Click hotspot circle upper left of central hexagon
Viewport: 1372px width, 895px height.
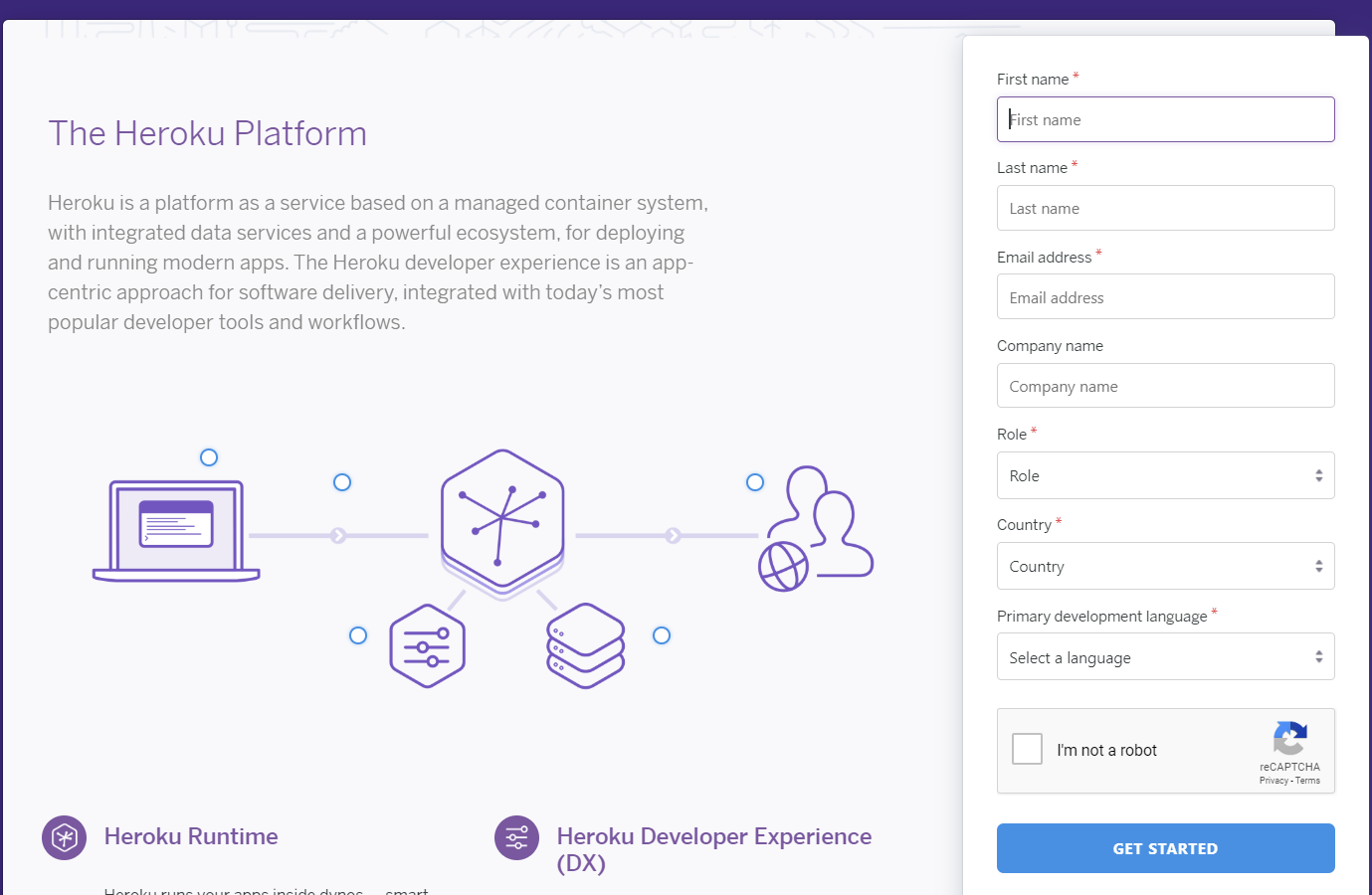tap(342, 482)
